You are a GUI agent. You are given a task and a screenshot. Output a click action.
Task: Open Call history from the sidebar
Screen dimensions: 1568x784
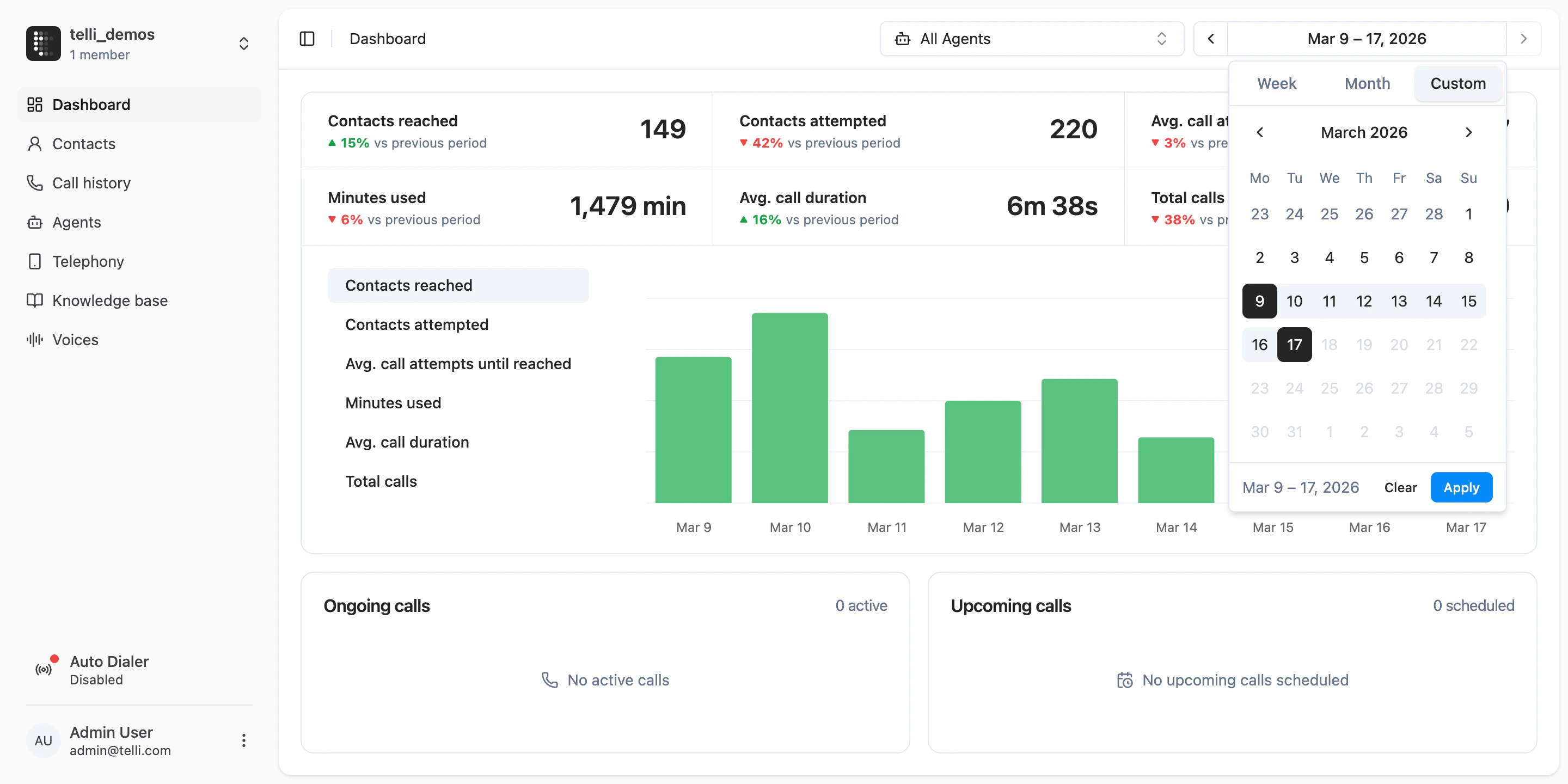pos(91,182)
